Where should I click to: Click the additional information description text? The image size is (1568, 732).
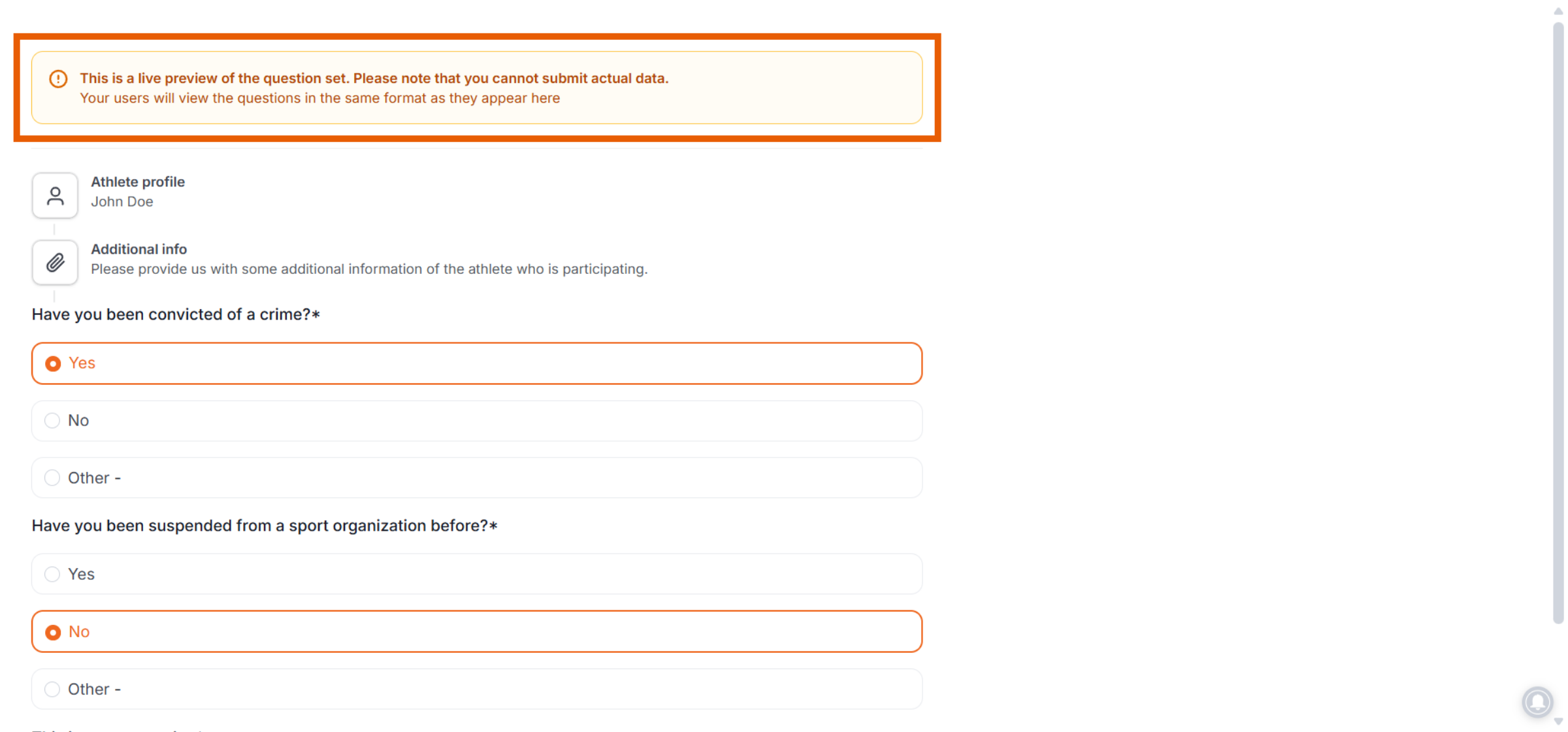369,269
